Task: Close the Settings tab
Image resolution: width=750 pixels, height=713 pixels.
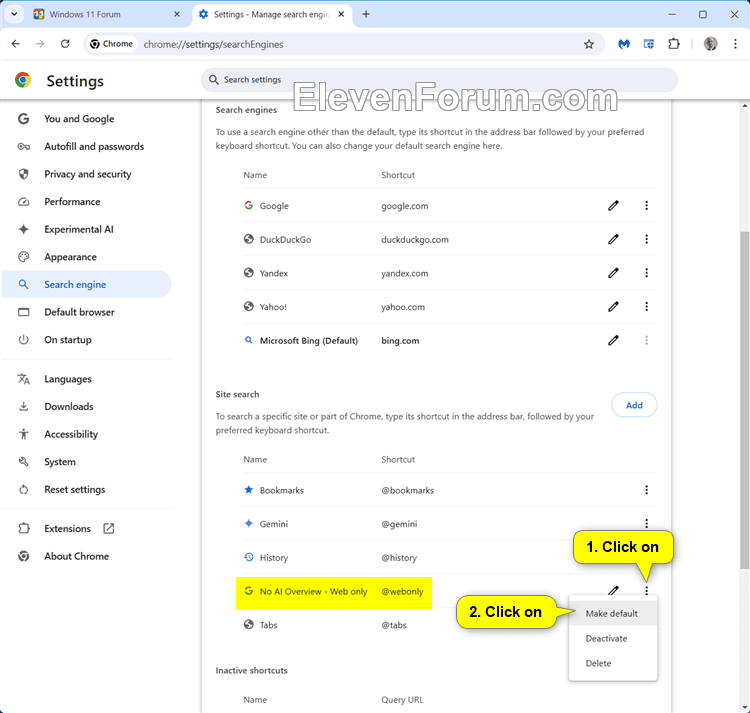Action: pos(341,14)
